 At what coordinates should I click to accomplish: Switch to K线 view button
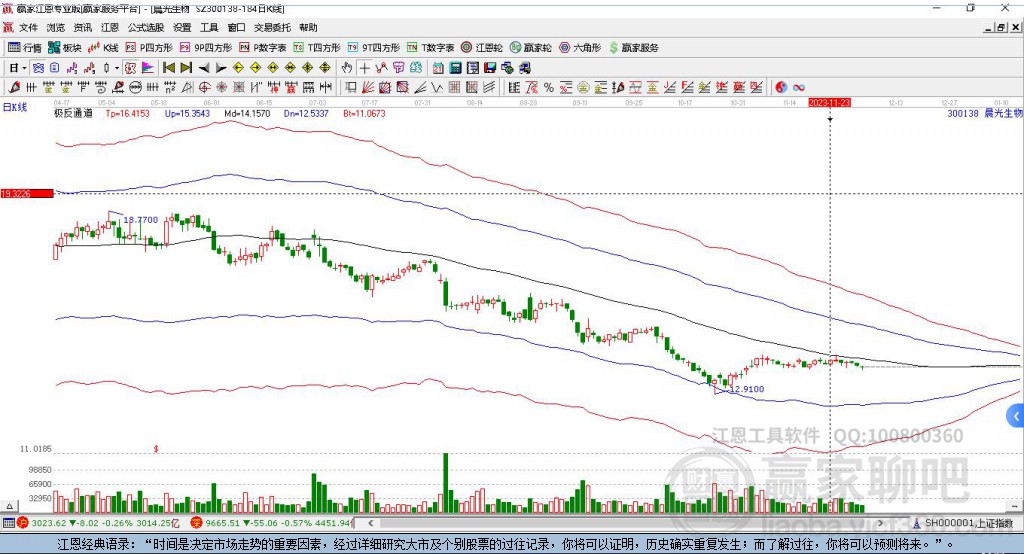[x=103, y=48]
